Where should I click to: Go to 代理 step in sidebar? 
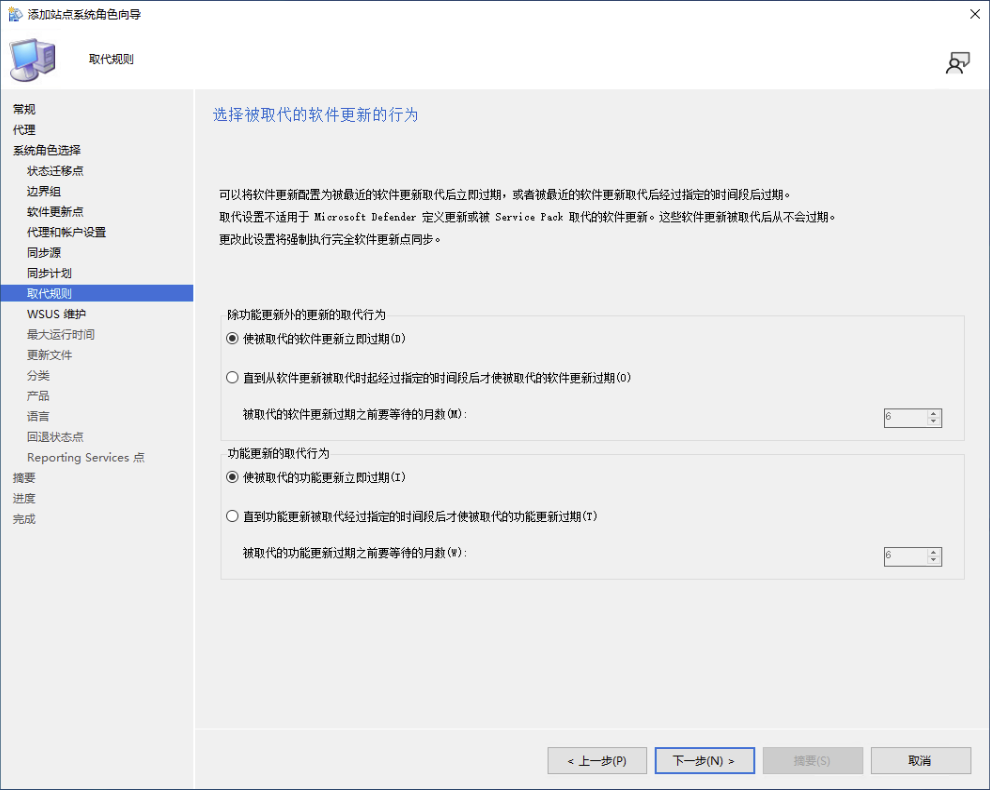24,129
